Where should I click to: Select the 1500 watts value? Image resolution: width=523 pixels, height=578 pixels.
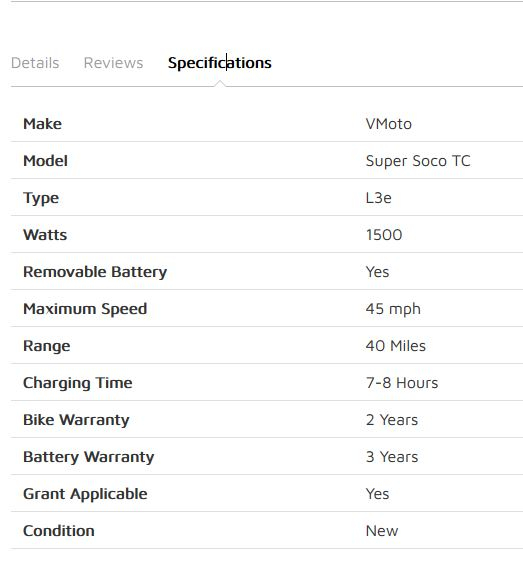(384, 235)
